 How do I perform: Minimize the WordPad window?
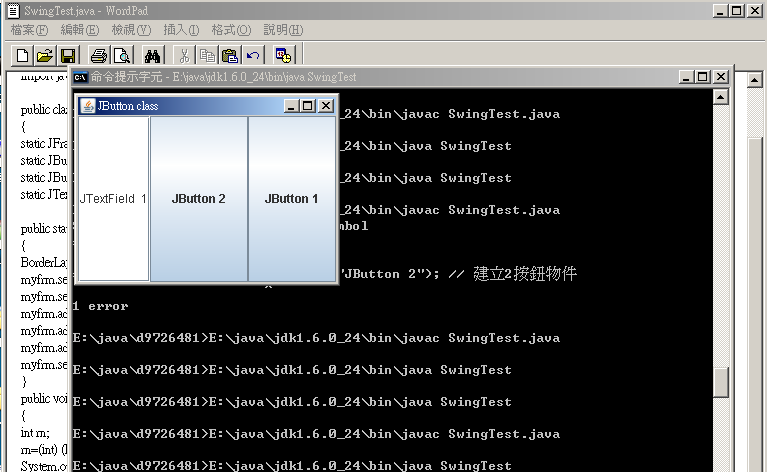click(x=719, y=10)
